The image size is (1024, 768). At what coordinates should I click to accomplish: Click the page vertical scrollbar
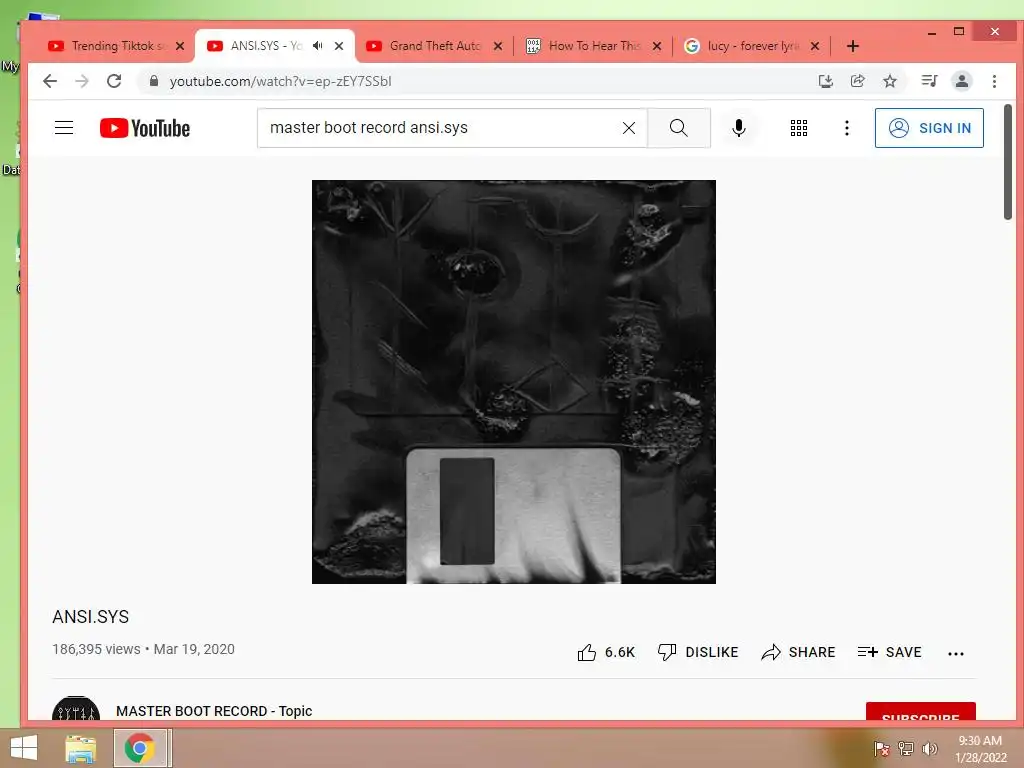(x=1008, y=162)
